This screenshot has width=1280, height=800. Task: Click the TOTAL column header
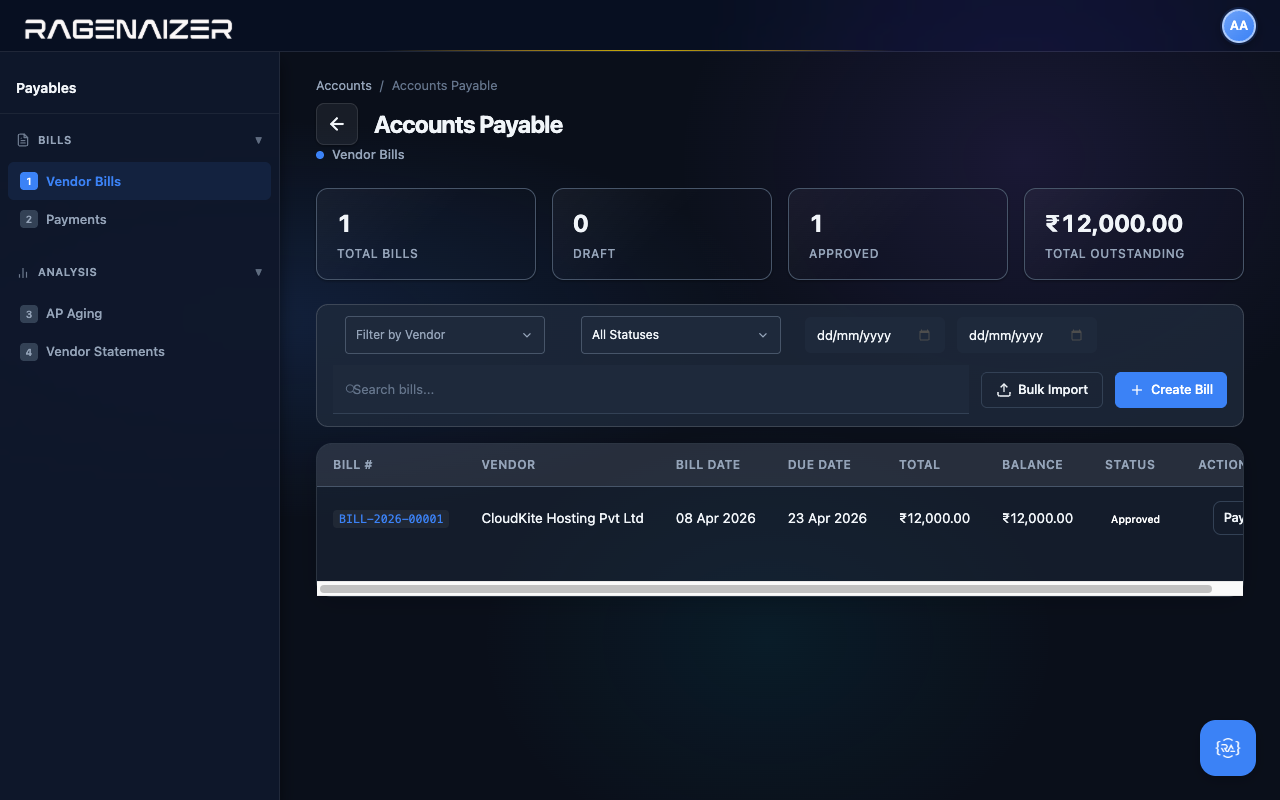(920, 465)
